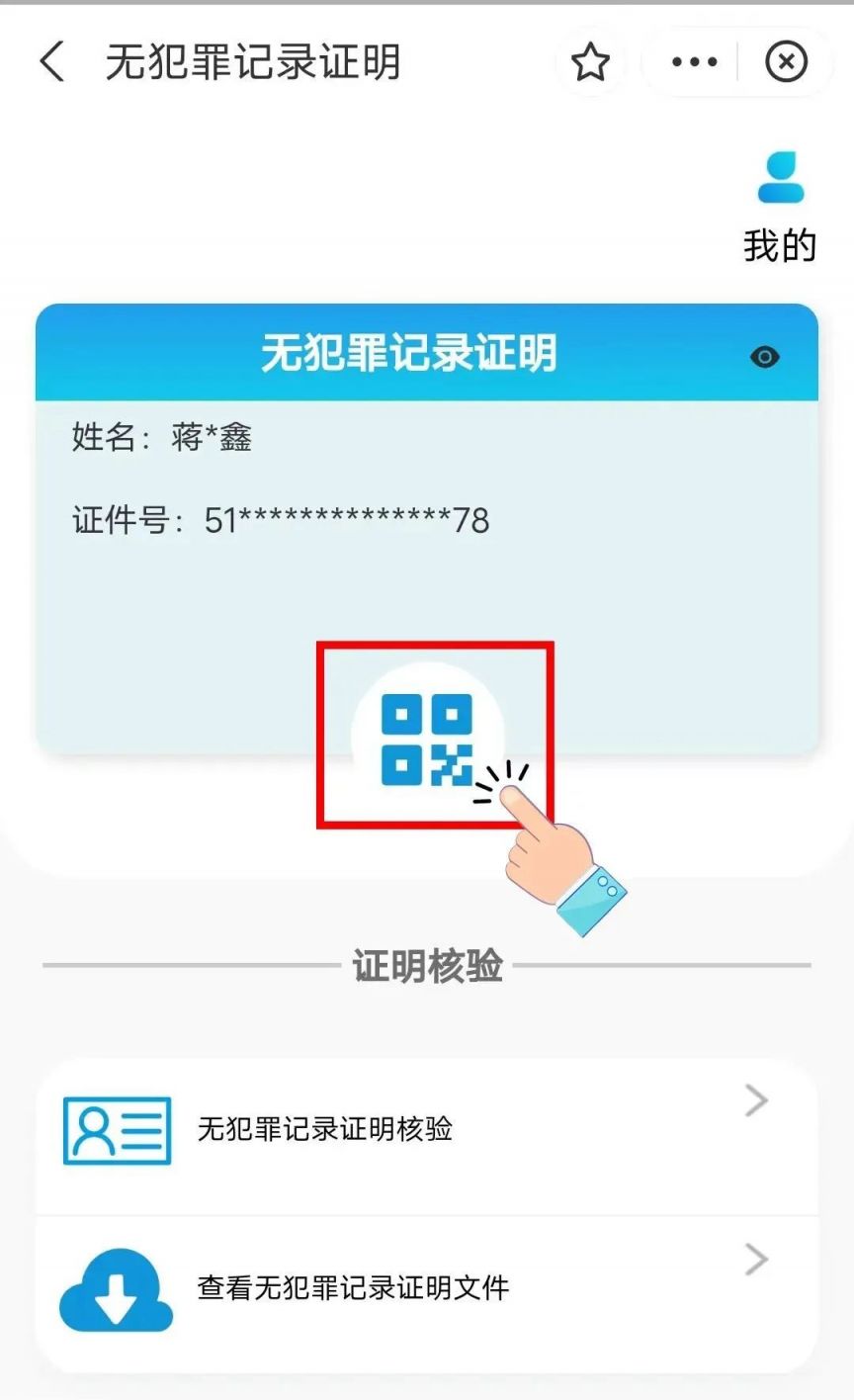Expand the chevron beside 查看无犯罪记录证明文件
Viewport: 854px width, 1400px height.
pos(756,1260)
